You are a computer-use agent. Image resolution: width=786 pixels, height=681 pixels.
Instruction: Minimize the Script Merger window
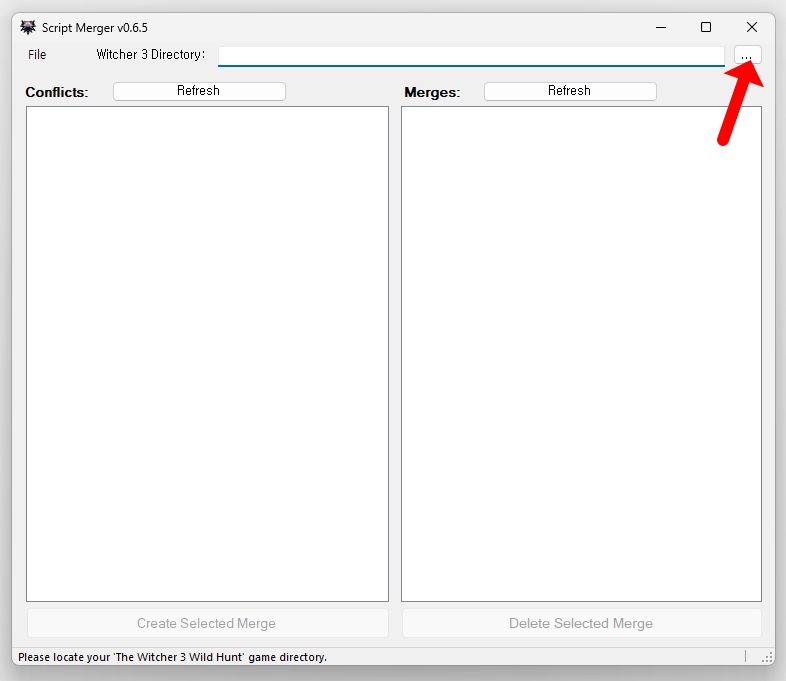click(x=660, y=27)
